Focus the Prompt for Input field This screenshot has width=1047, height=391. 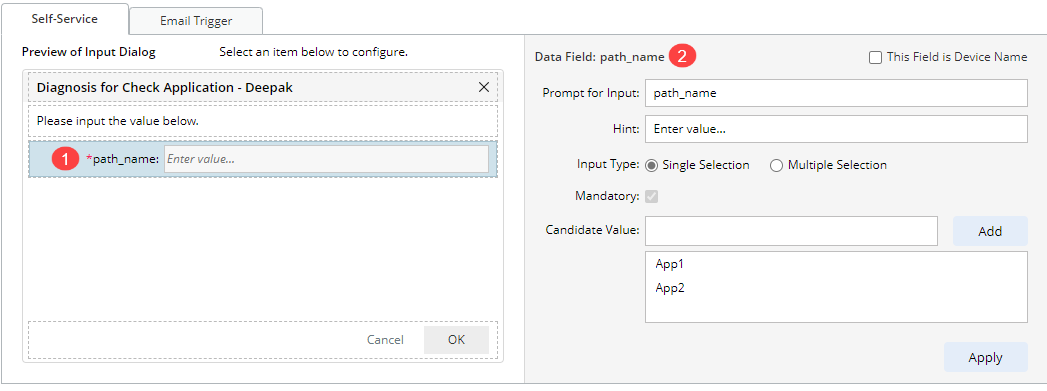[x=836, y=93]
